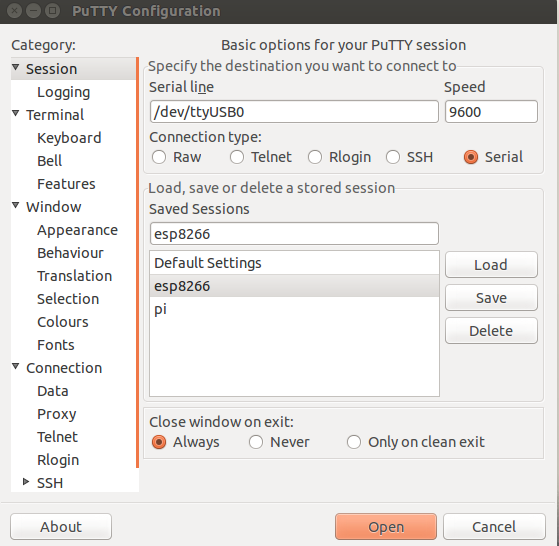Select the pi saved session
This screenshot has height=546, width=559.
[x=294, y=309]
